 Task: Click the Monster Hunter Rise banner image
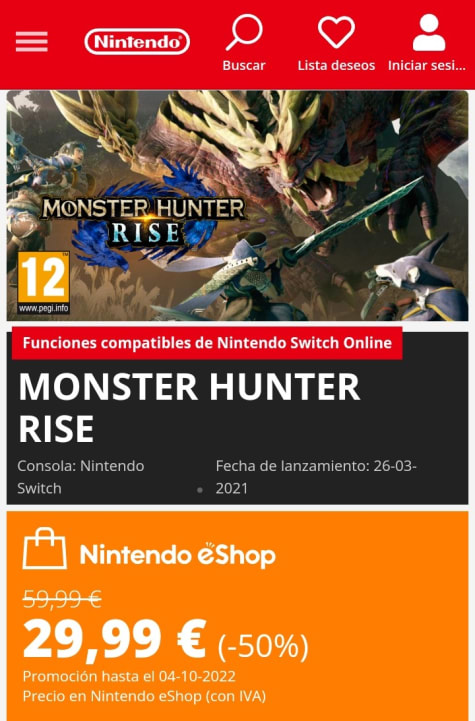click(x=237, y=206)
